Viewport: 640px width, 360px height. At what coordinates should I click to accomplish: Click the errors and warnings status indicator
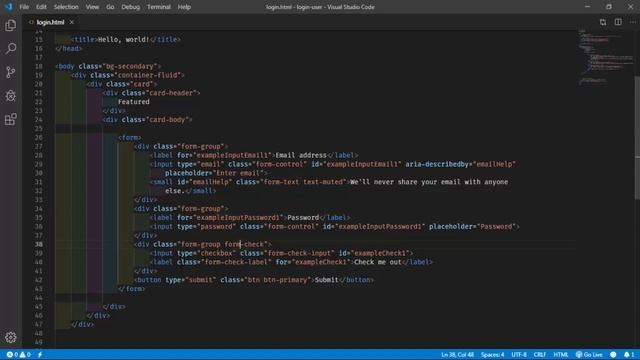point(19,355)
